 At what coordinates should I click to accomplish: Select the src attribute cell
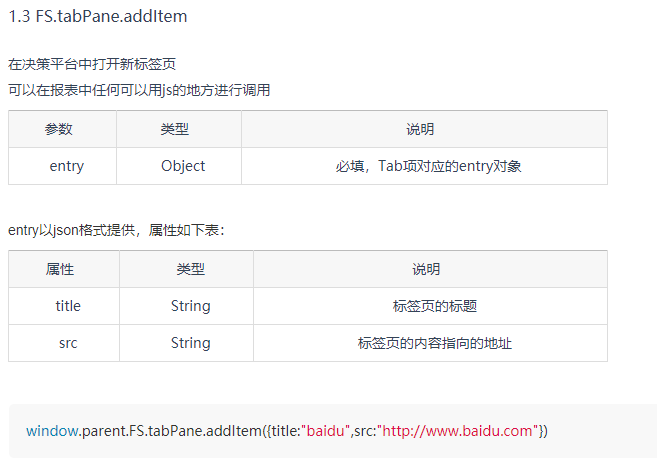pos(64,343)
